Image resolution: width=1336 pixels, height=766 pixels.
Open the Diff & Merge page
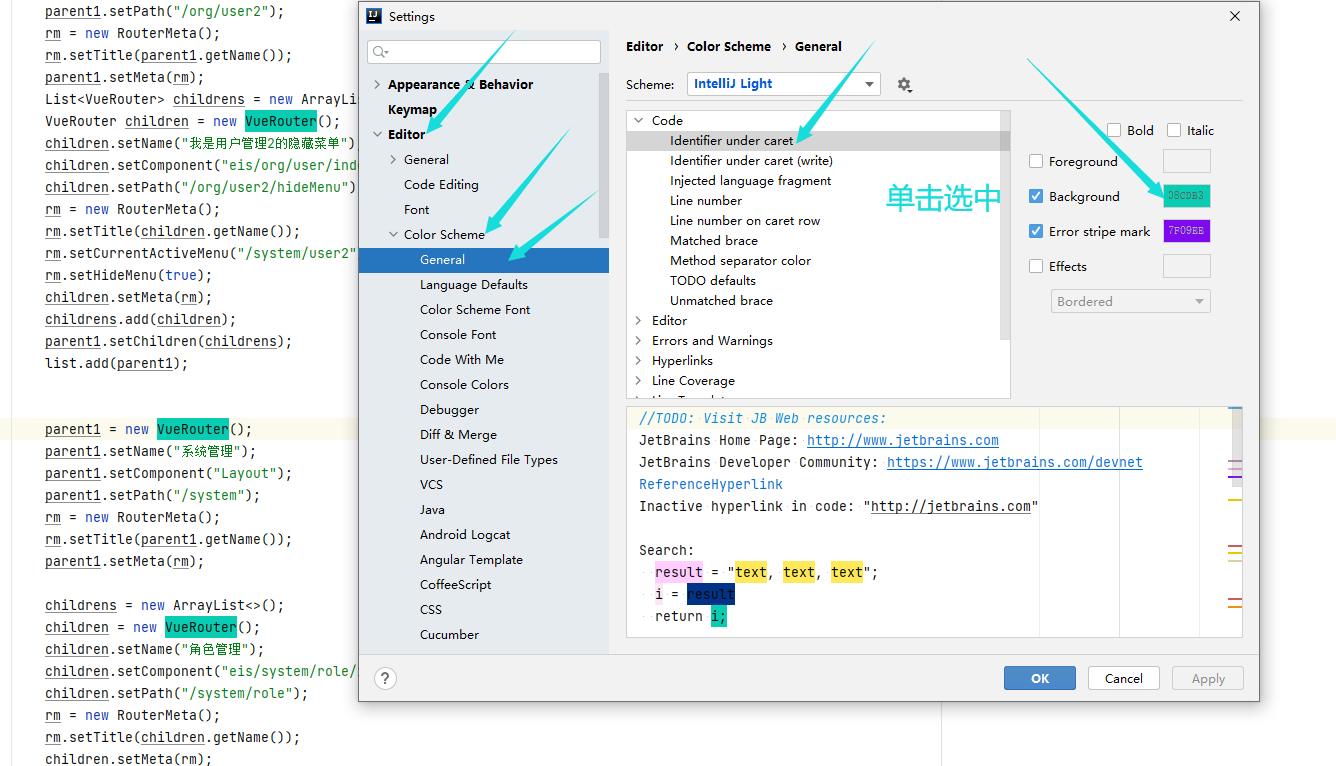(x=458, y=434)
